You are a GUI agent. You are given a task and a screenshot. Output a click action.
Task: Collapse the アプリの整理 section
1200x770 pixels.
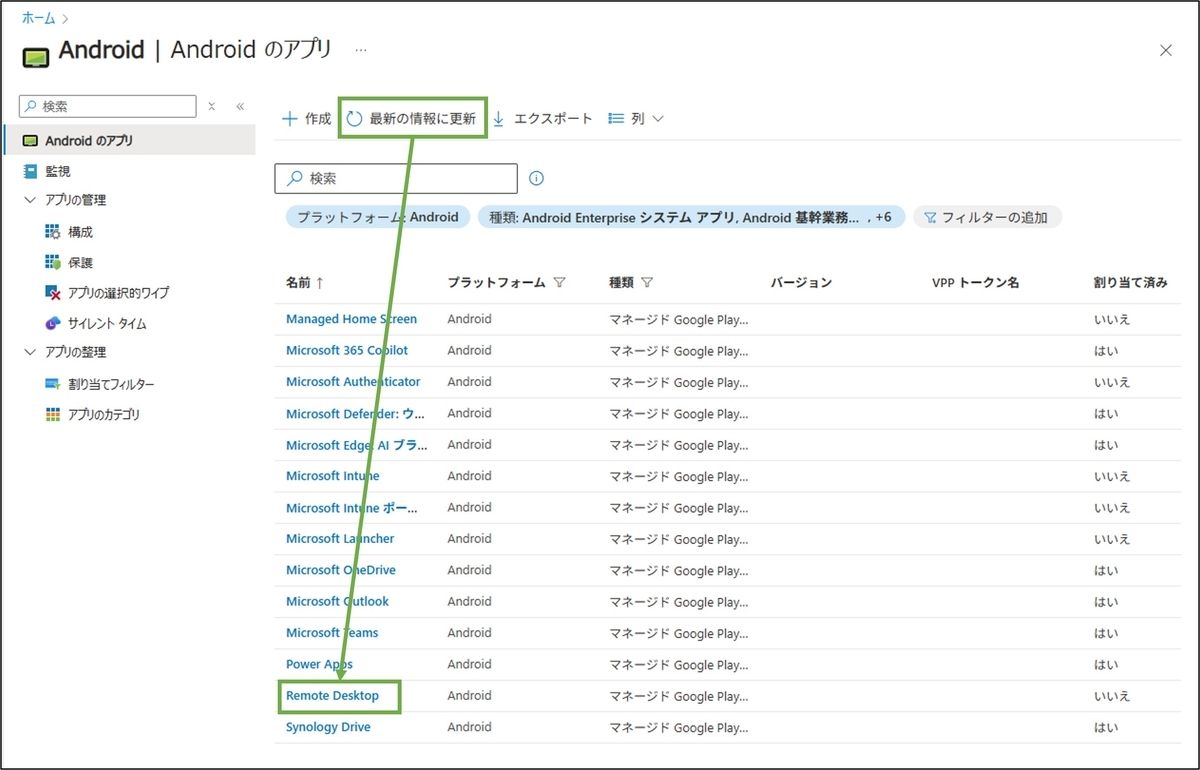pyautogui.click(x=28, y=352)
